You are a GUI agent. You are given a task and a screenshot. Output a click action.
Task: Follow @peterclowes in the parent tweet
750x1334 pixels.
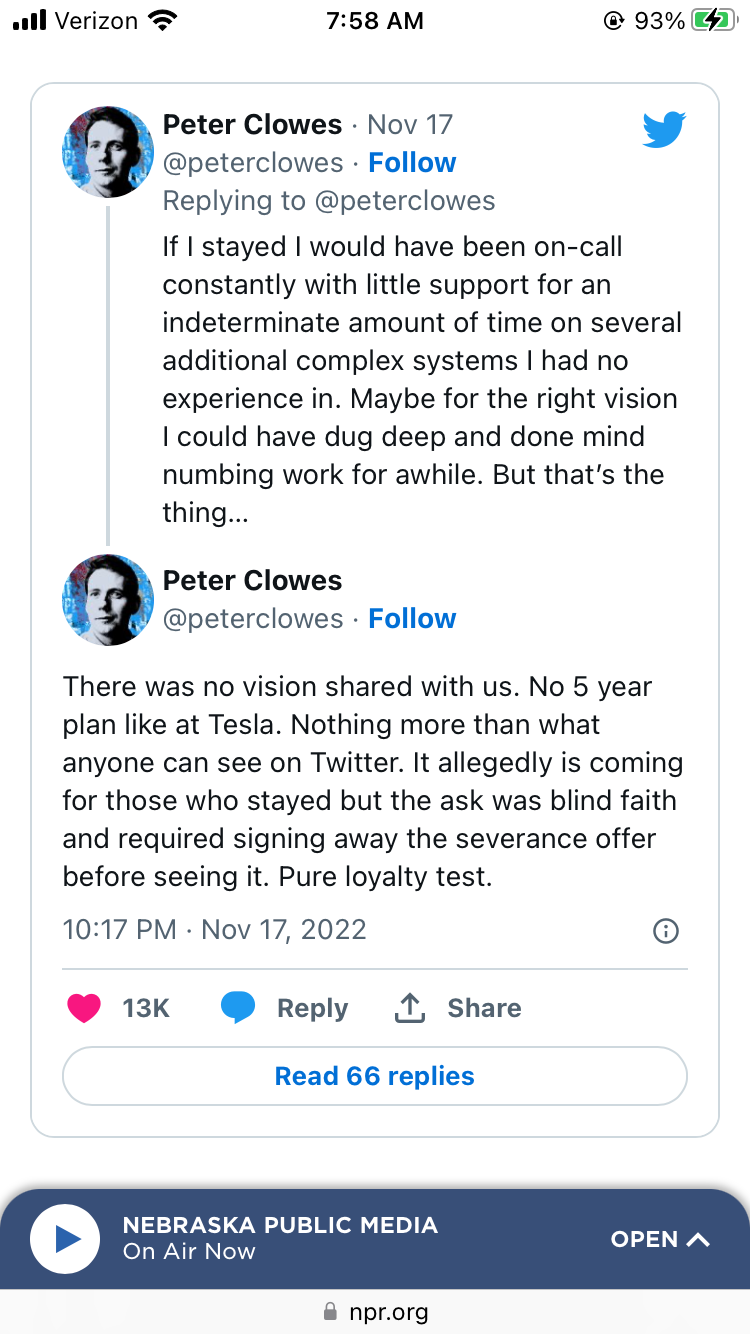[x=412, y=163]
